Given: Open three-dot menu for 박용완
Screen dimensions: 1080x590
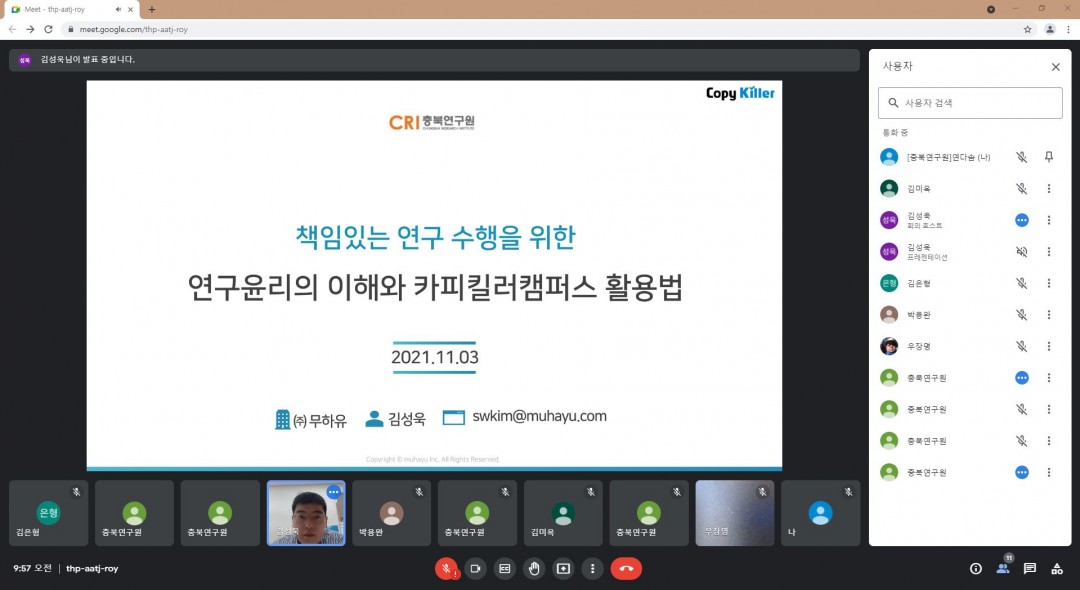Looking at the screenshot, I should pyautogui.click(x=1049, y=314).
